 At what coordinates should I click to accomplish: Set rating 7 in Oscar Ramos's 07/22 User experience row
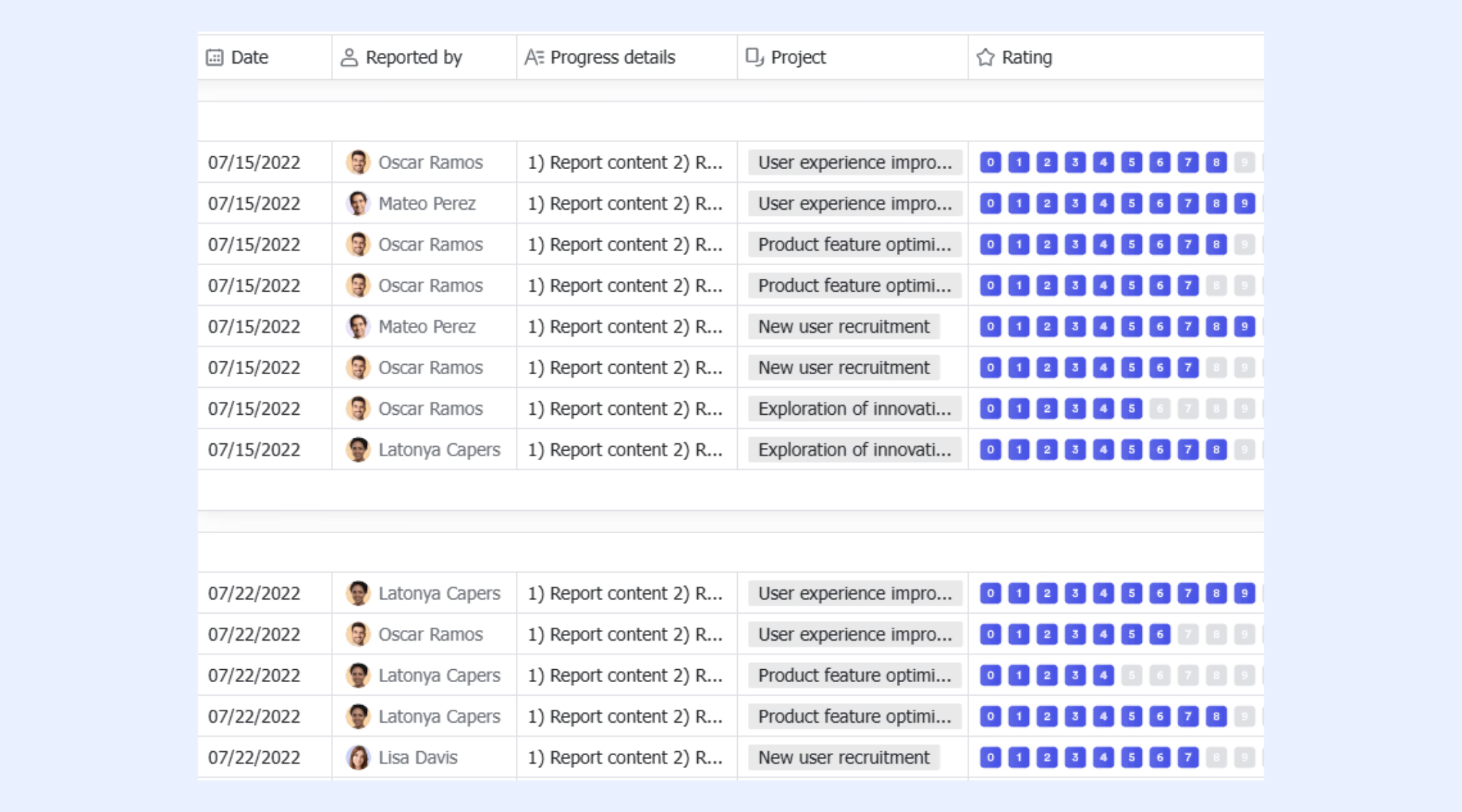(x=1188, y=634)
